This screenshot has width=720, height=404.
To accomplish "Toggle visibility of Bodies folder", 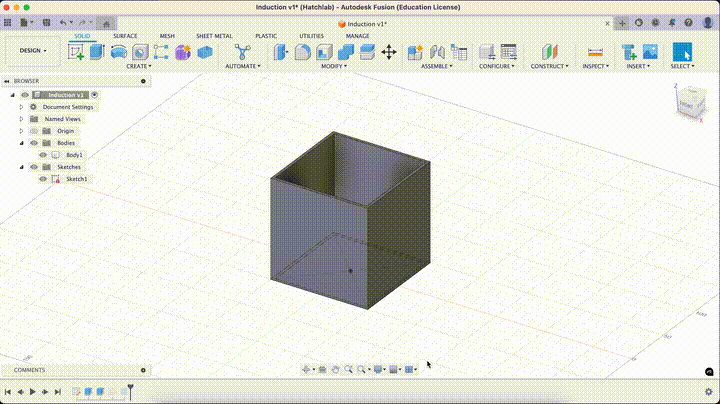I will (x=34, y=143).
